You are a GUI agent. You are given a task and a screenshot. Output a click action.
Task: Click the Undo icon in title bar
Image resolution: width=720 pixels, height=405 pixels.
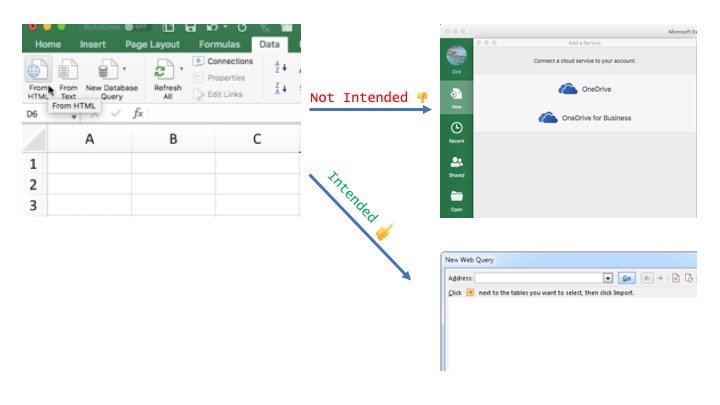(212, 28)
